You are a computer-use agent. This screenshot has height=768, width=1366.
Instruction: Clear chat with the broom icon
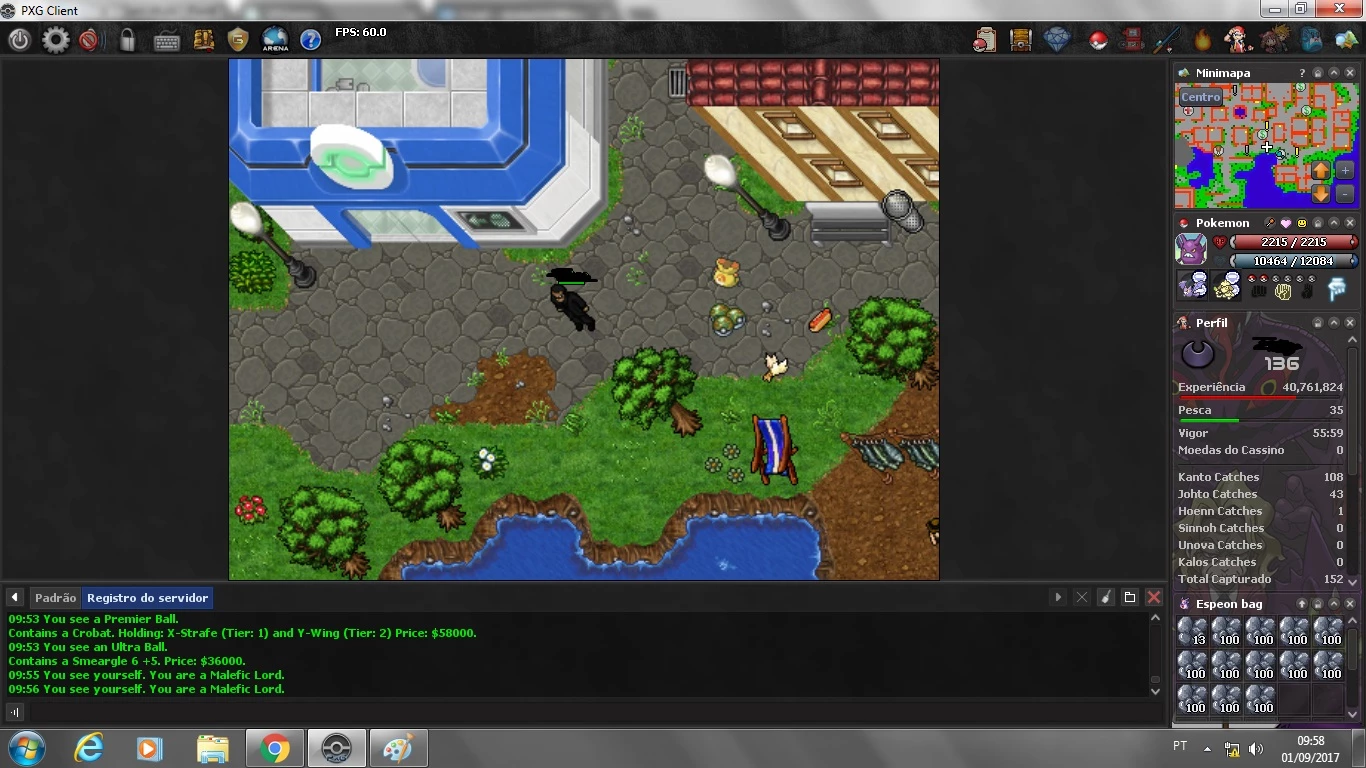coord(1105,598)
